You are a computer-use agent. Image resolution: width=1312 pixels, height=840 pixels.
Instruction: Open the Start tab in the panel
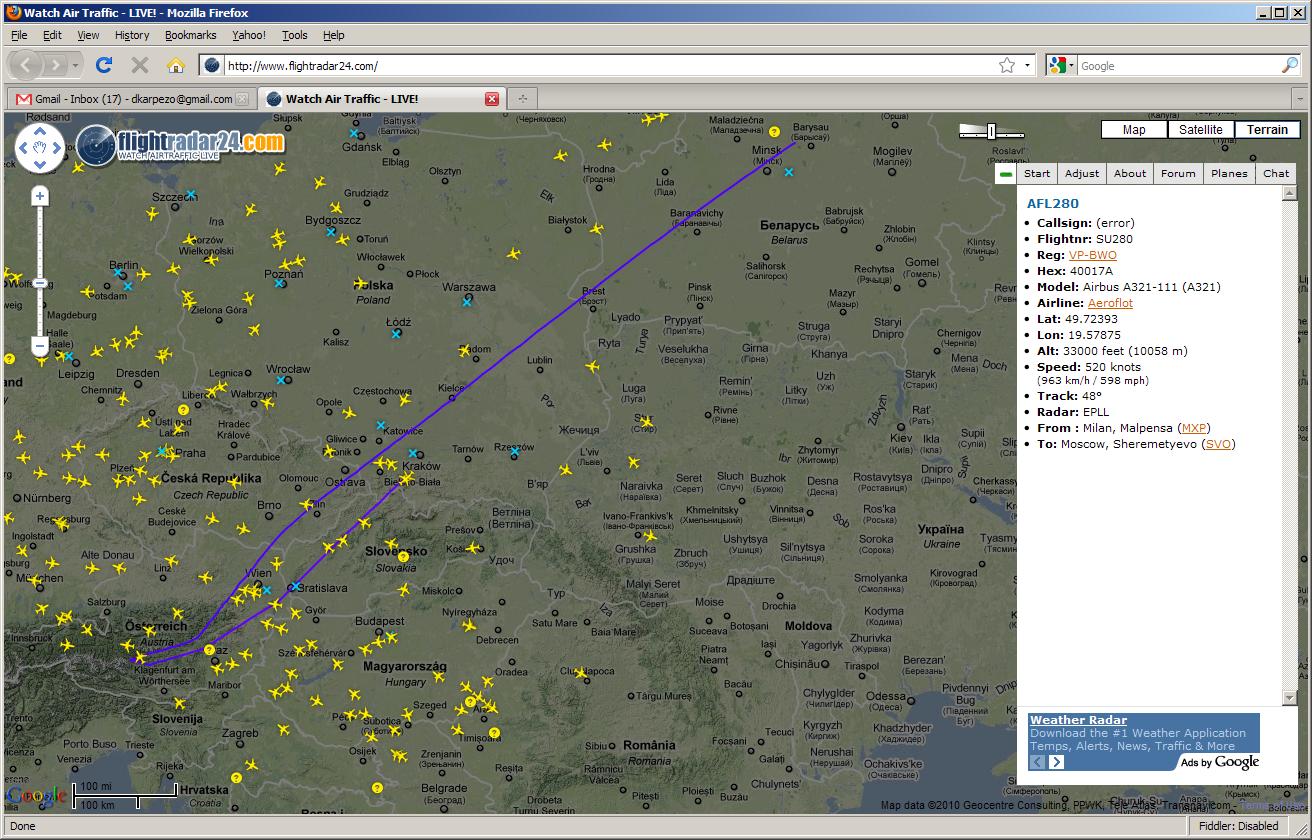1037,174
